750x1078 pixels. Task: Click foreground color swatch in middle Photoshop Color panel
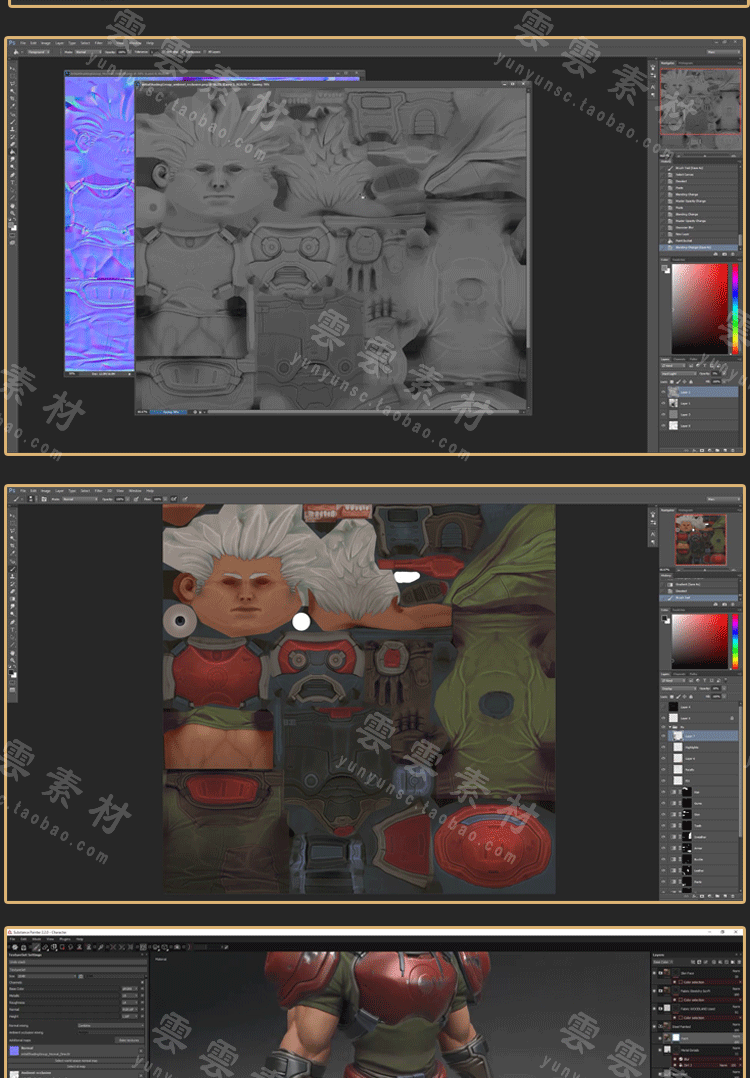(664, 617)
